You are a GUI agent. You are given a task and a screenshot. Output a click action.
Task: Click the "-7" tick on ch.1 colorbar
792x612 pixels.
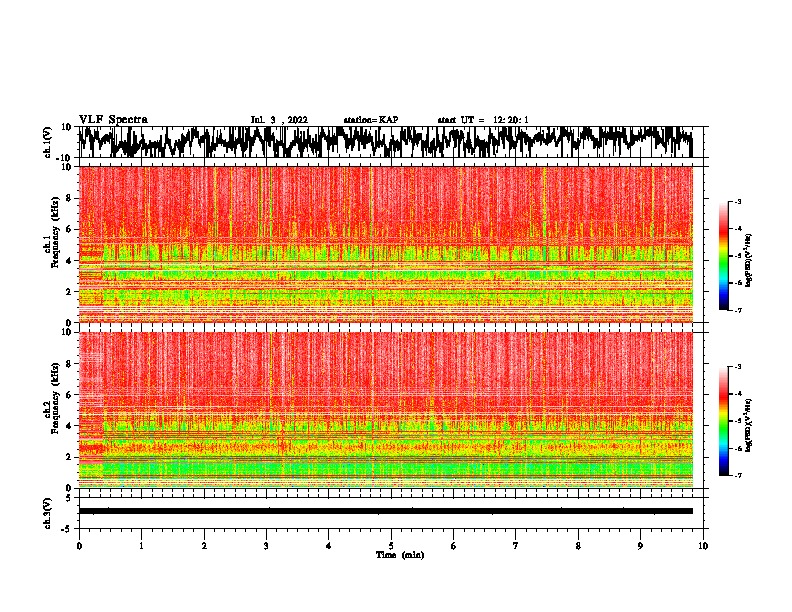(x=737, y=310)
